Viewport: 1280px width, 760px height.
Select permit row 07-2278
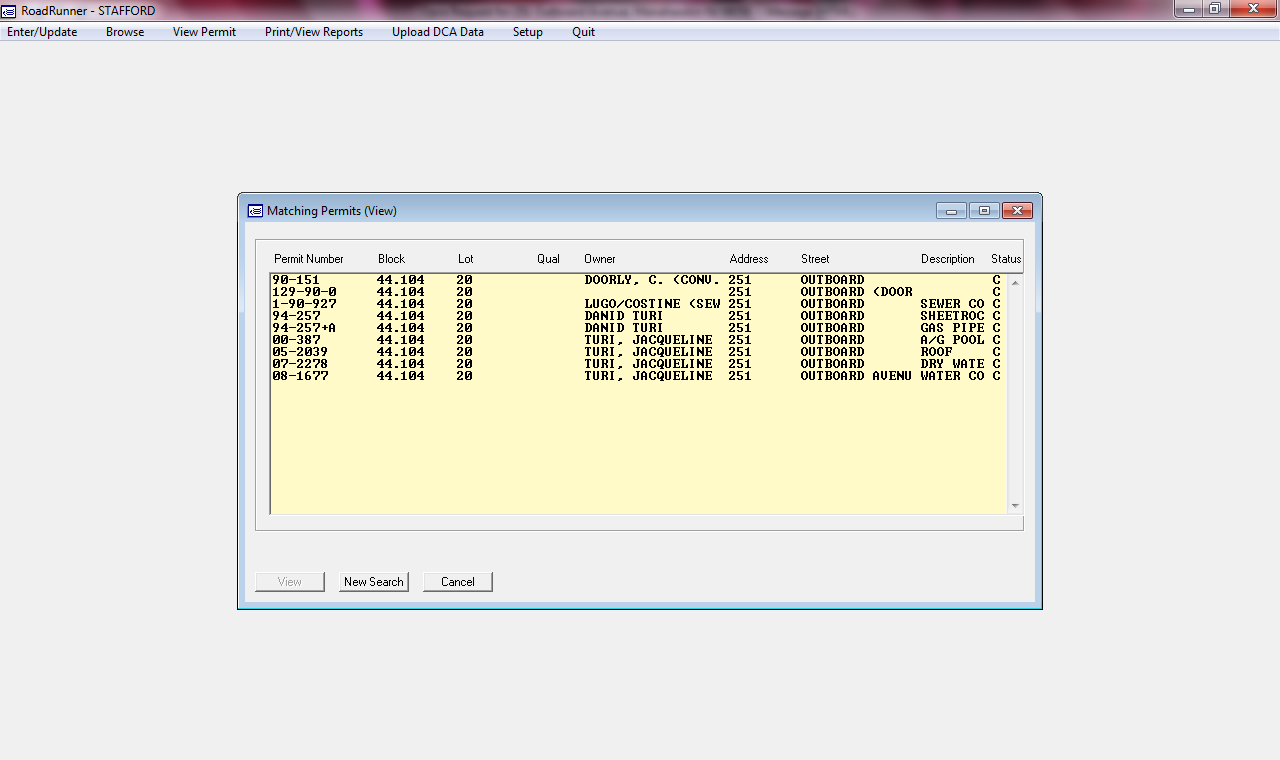click(637, 364)
